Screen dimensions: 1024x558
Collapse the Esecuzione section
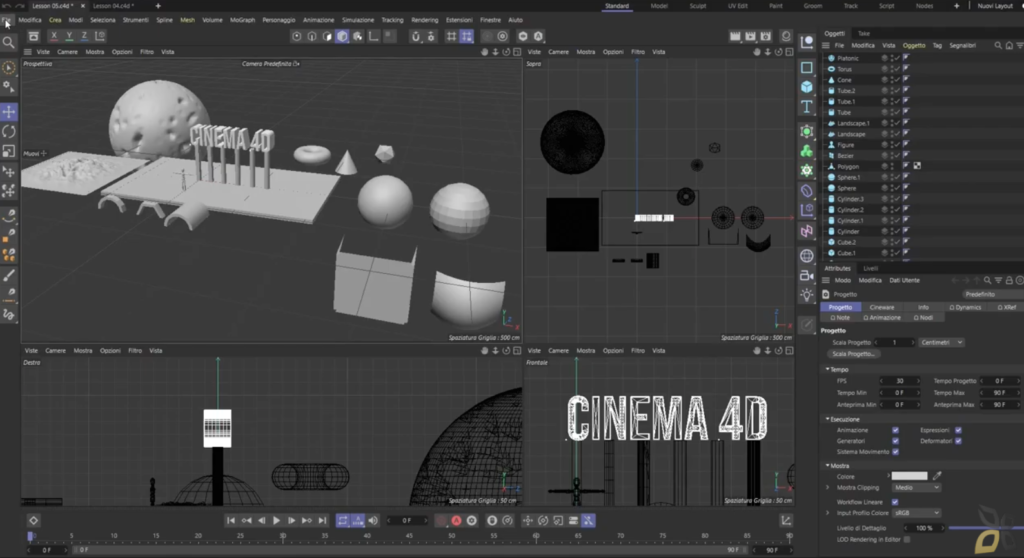point(827,419)
